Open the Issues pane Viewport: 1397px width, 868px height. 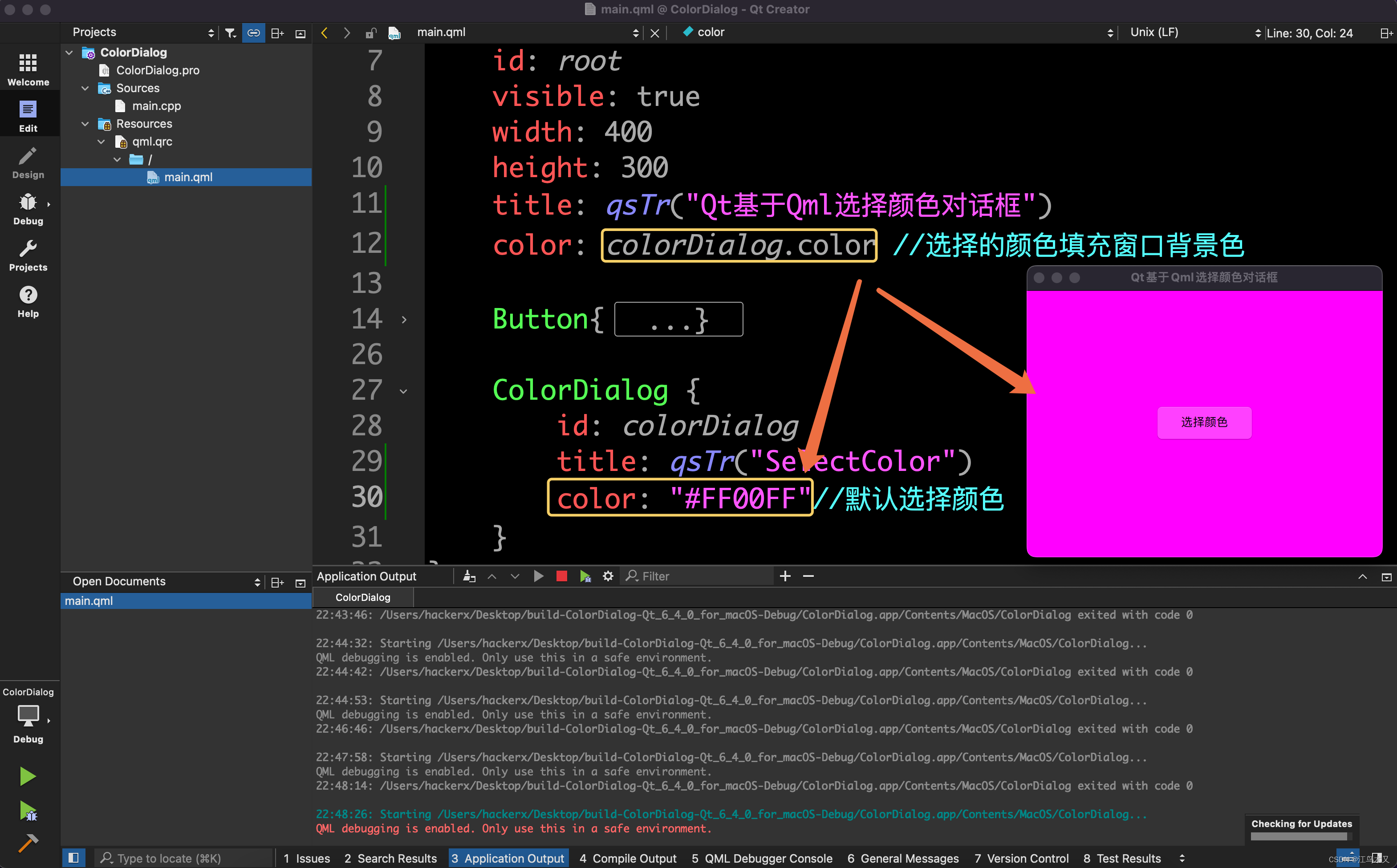coord(307,858)
